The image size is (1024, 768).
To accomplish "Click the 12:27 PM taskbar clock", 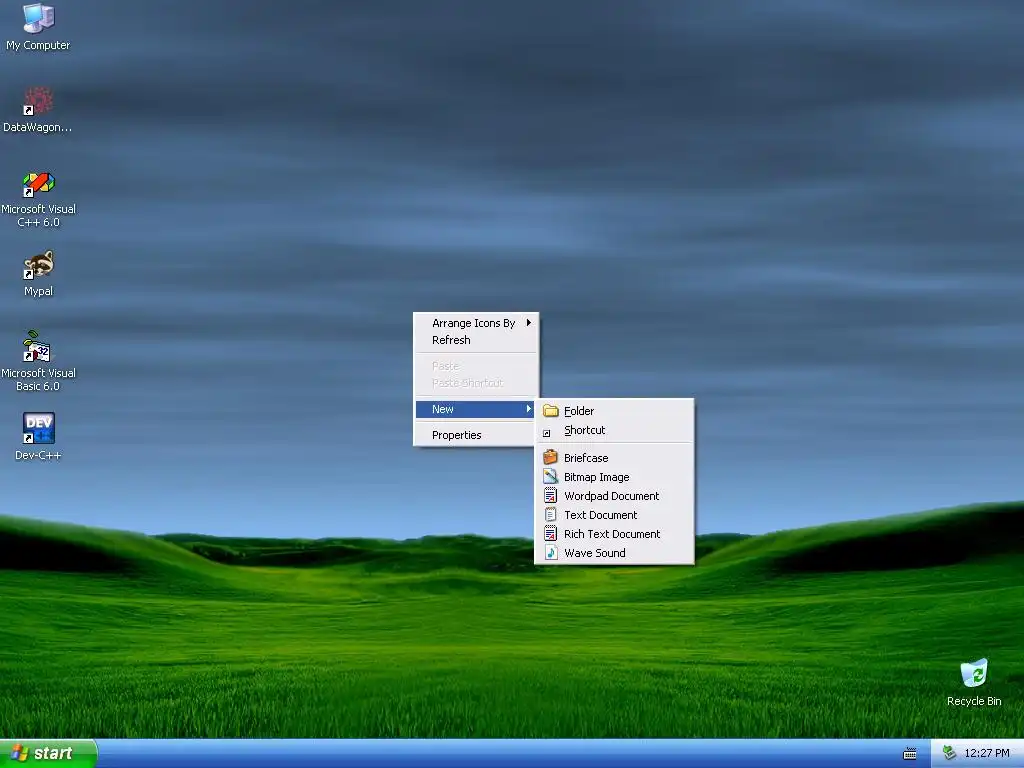I will click(986, 753).
